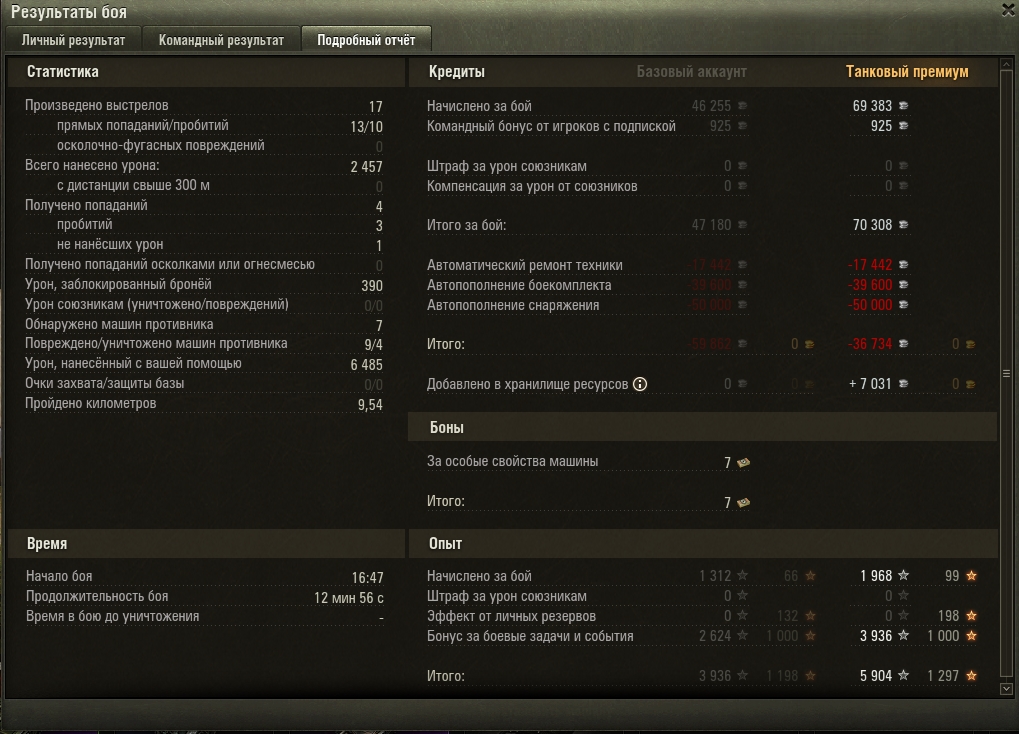Select the Подробный отчёт tab

[x=366, y=40]
